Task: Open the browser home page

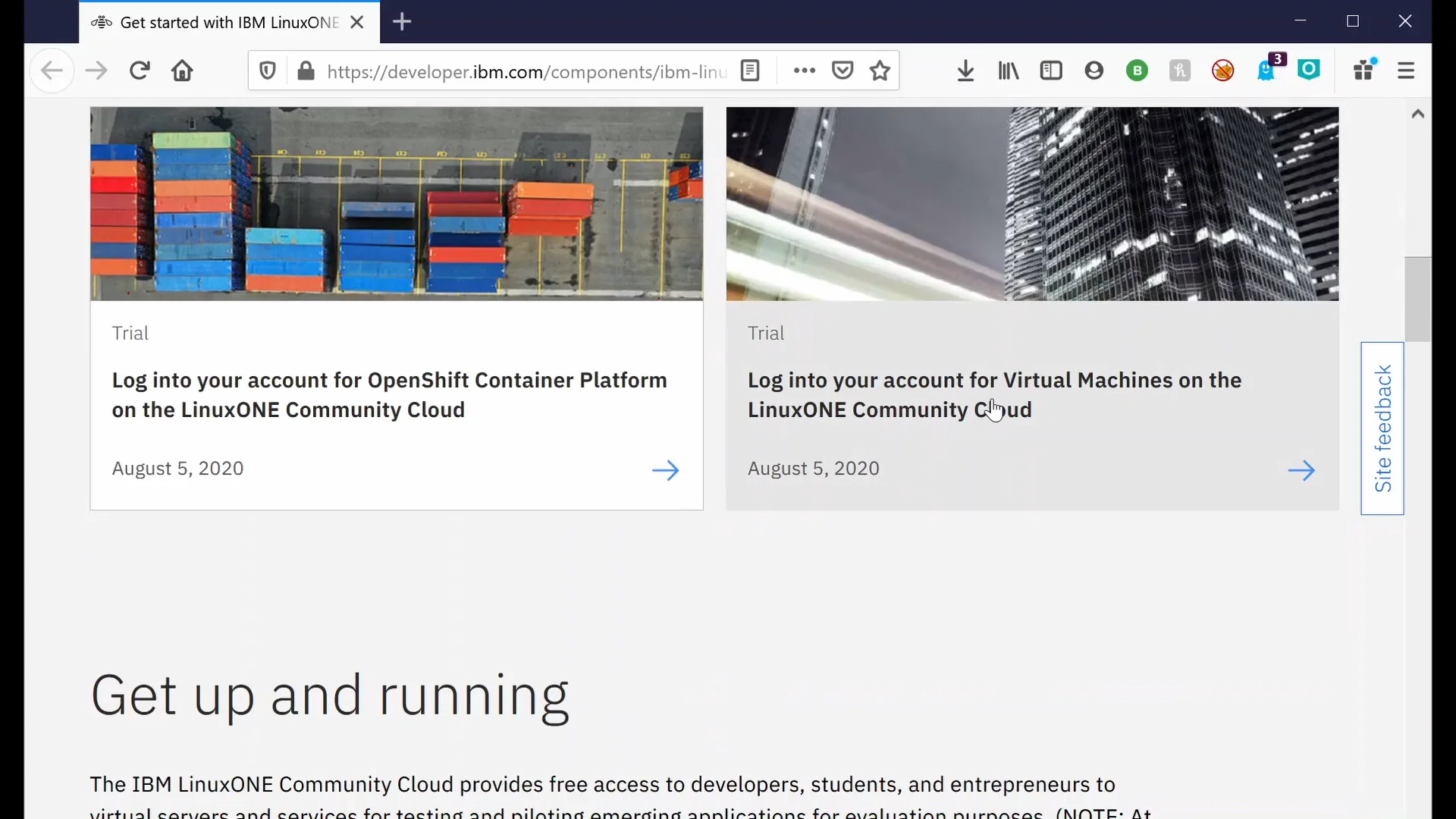Action: (182, 71)
